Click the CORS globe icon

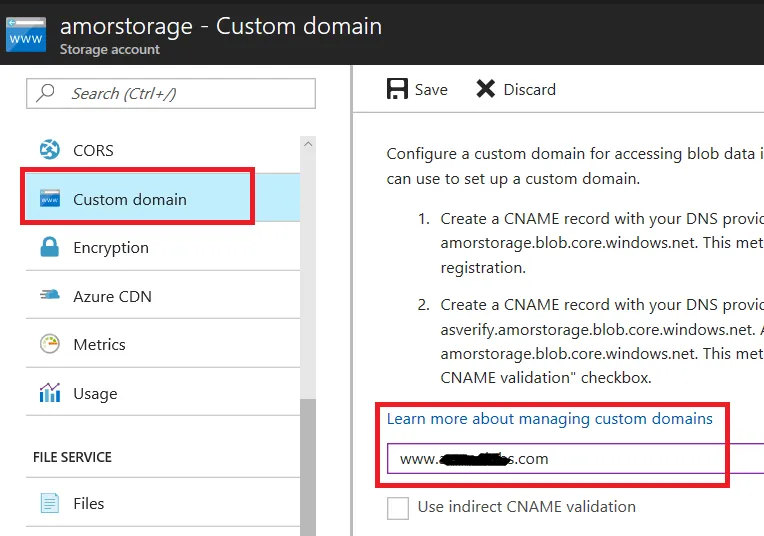pyautogui.click(x=50, y=150)
